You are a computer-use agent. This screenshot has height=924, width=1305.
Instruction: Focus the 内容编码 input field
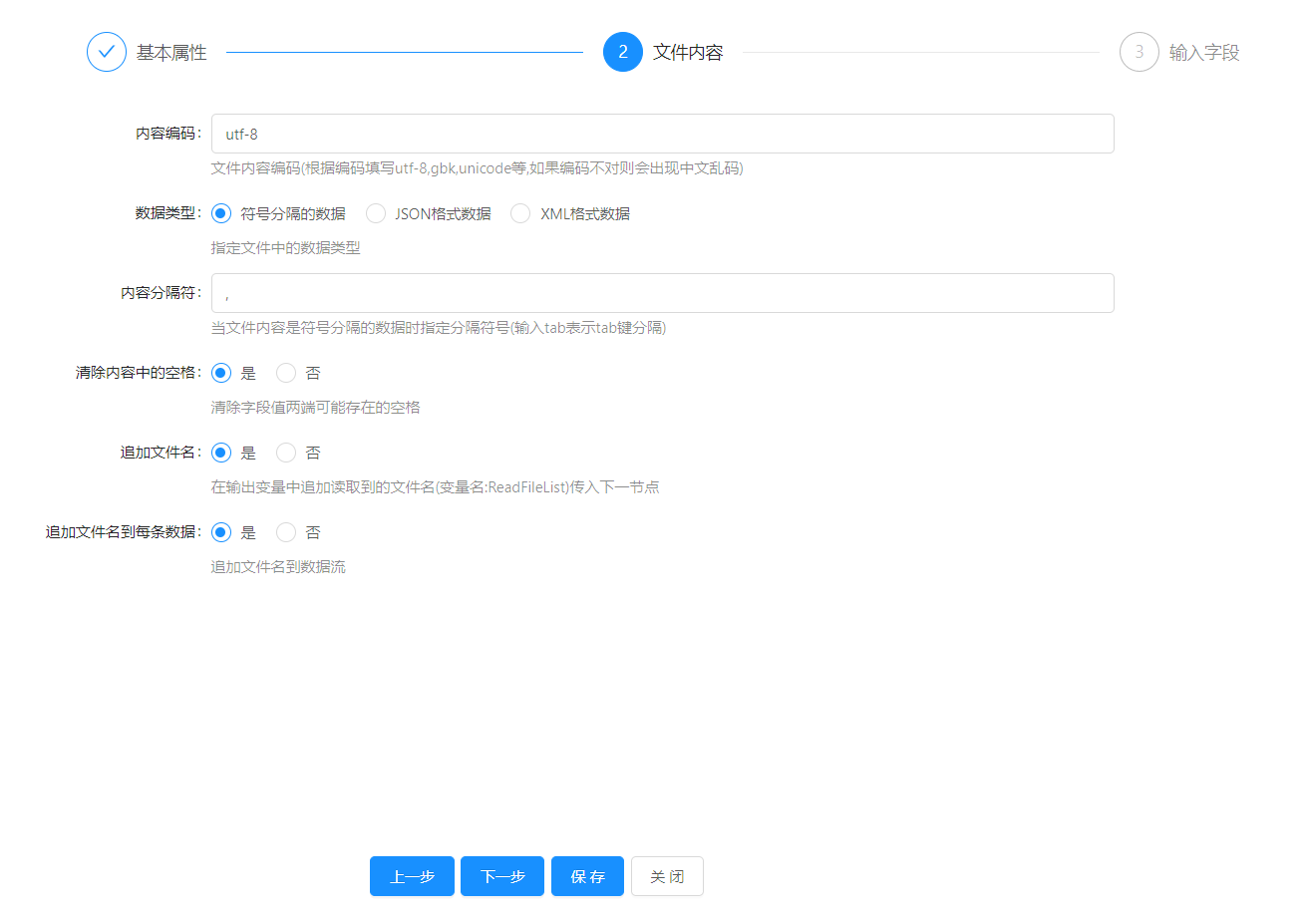[x=662, y=134]
